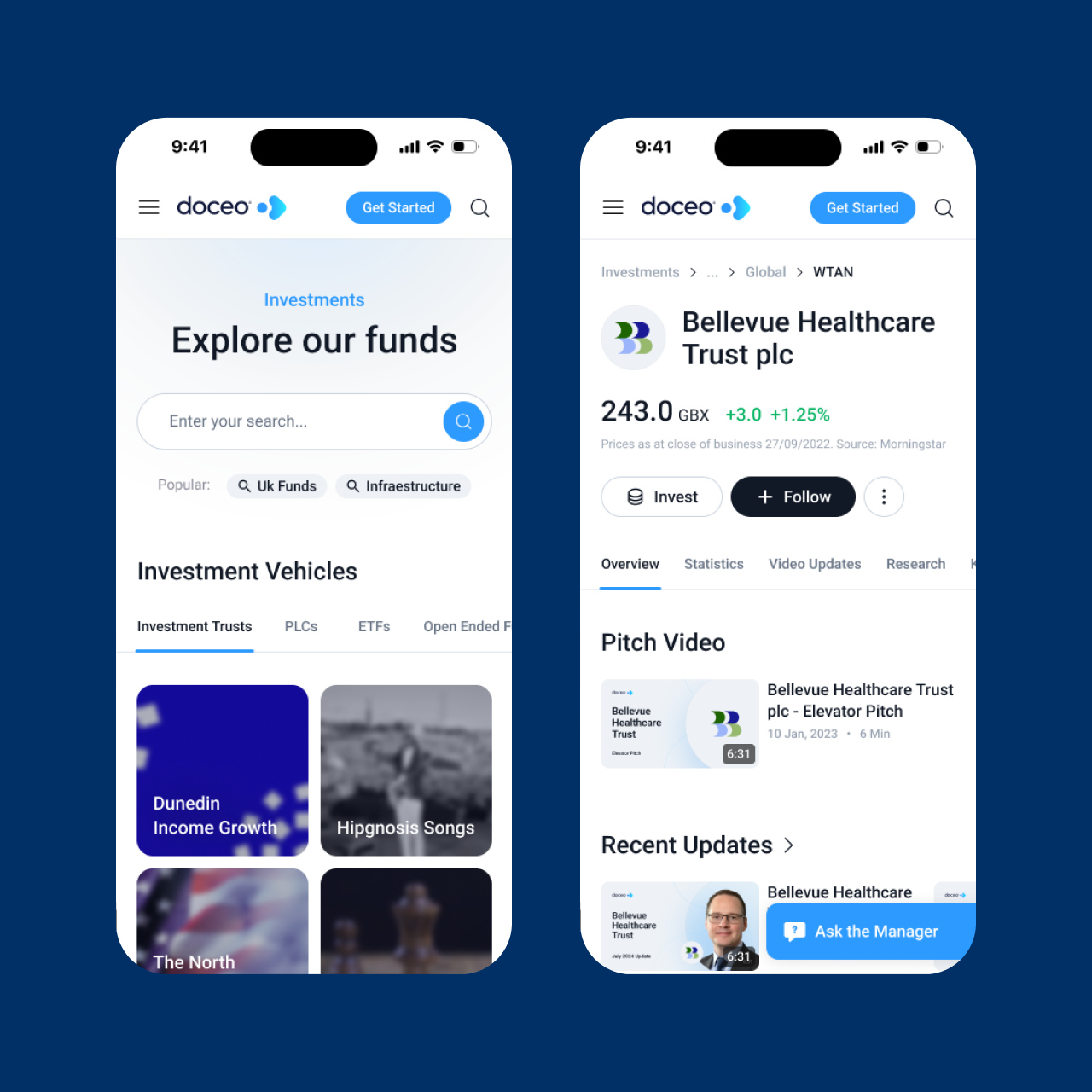Select the Infraestructure popular chip

click(x=404, y=486)
